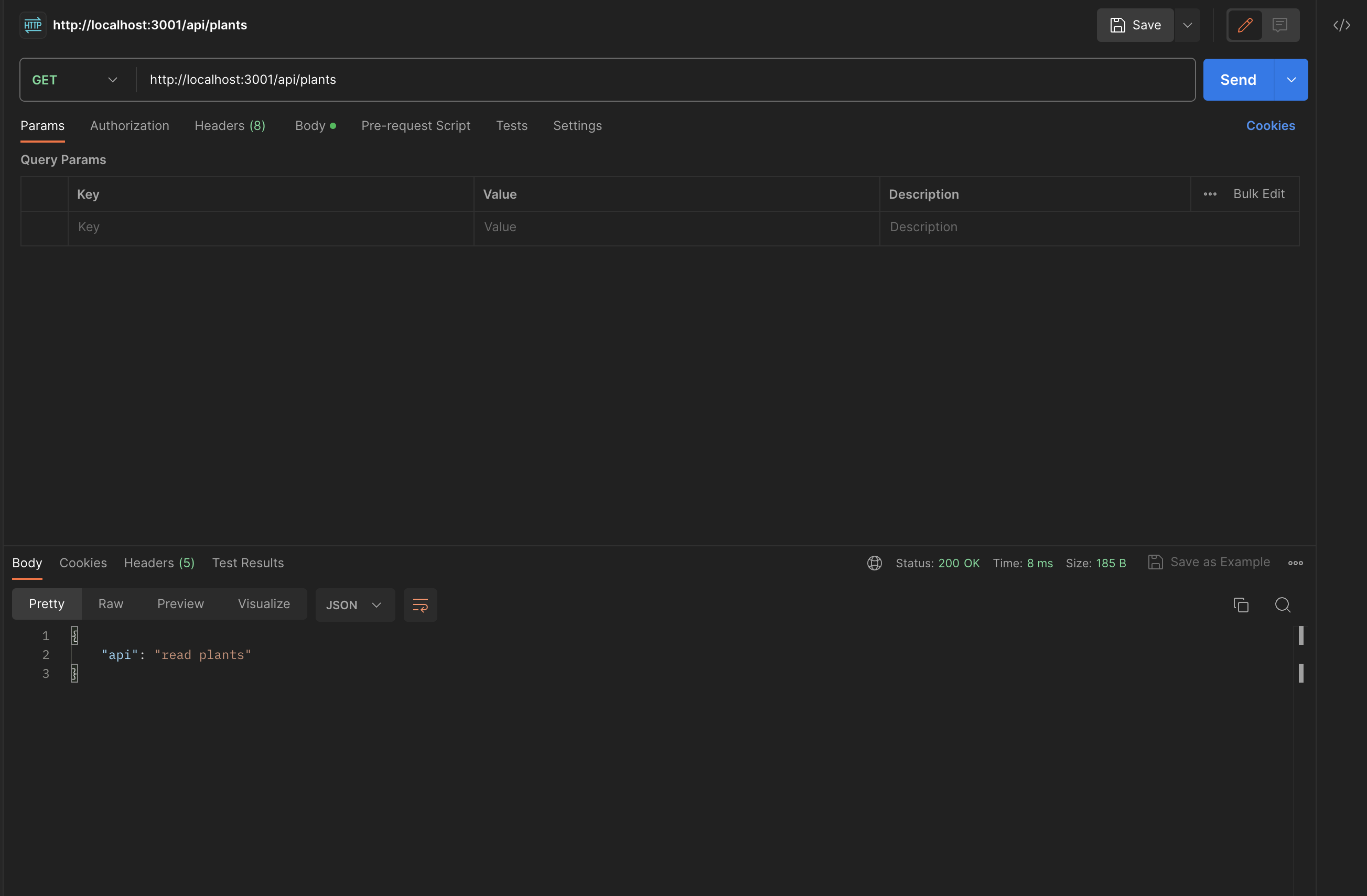The height and width of the screenshot is (896, 1367).
Task: Copy response body with copy icon
Action: click(x=1241, y=605)
